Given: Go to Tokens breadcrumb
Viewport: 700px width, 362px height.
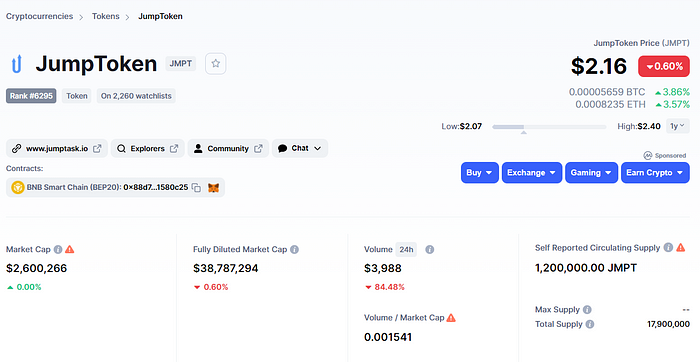Looking at the screenshot, I should pyautogui.click(x=106, y=16).
